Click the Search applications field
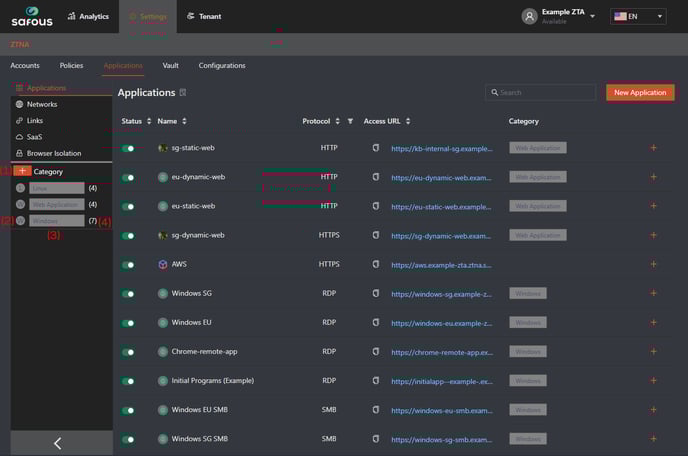 (540, 92)
